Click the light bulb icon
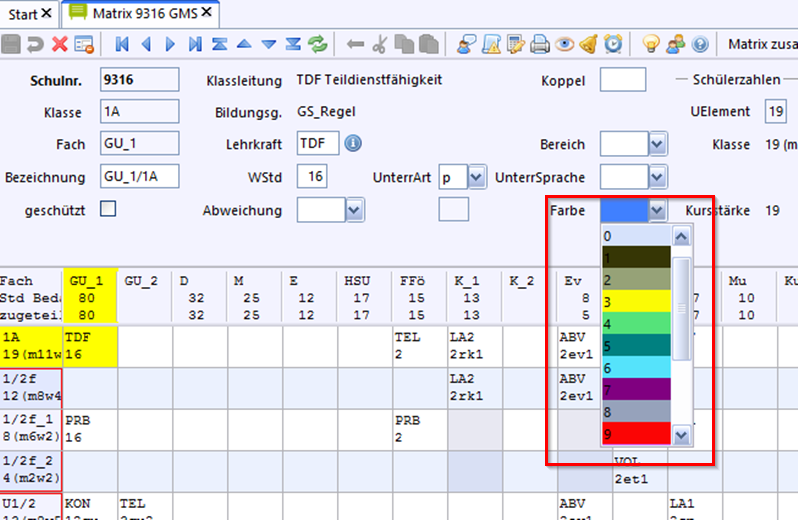 point(651,44)
